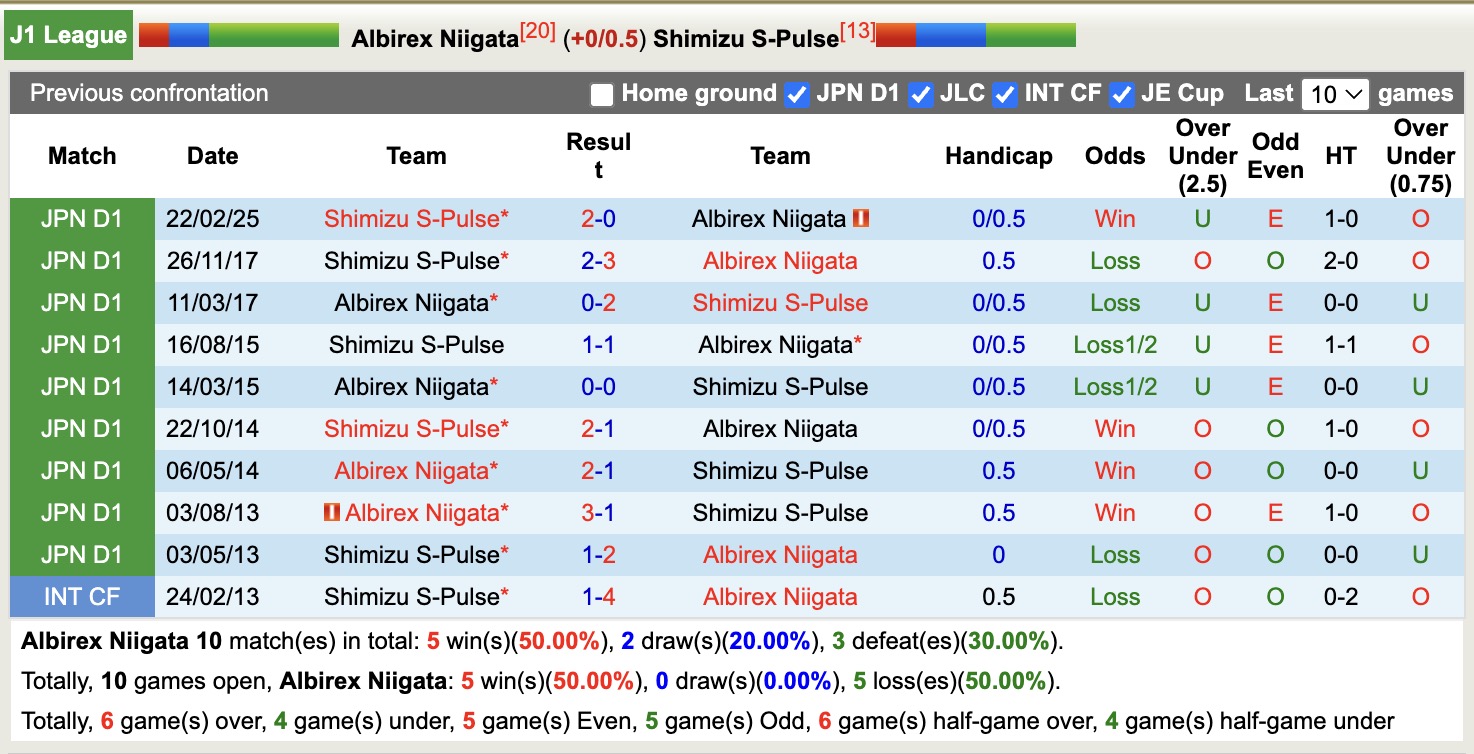
Task: Click the Previous confrontation header
Action: (148, 93)
